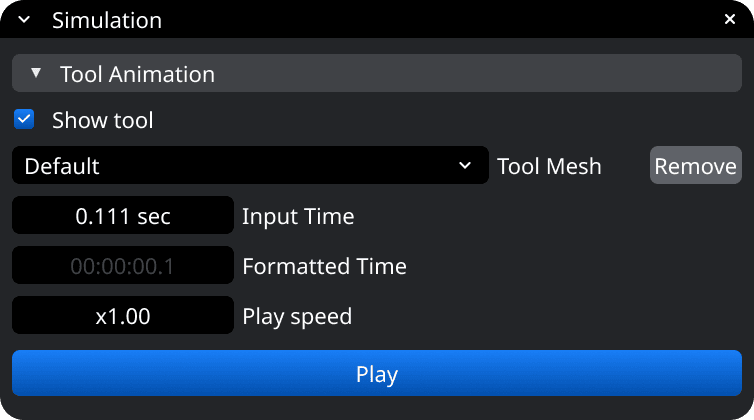This screenshot has height=420, width=754.
Task: Click the Play speed label
Action: [297, 317]
